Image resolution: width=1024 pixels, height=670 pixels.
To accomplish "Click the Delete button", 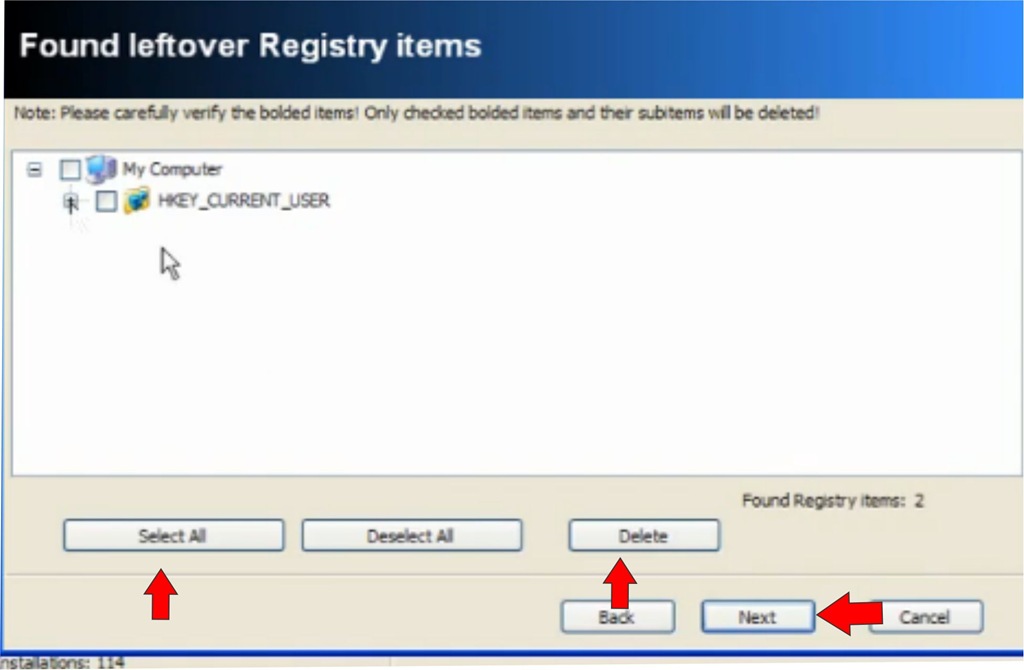I will point(644,535).
